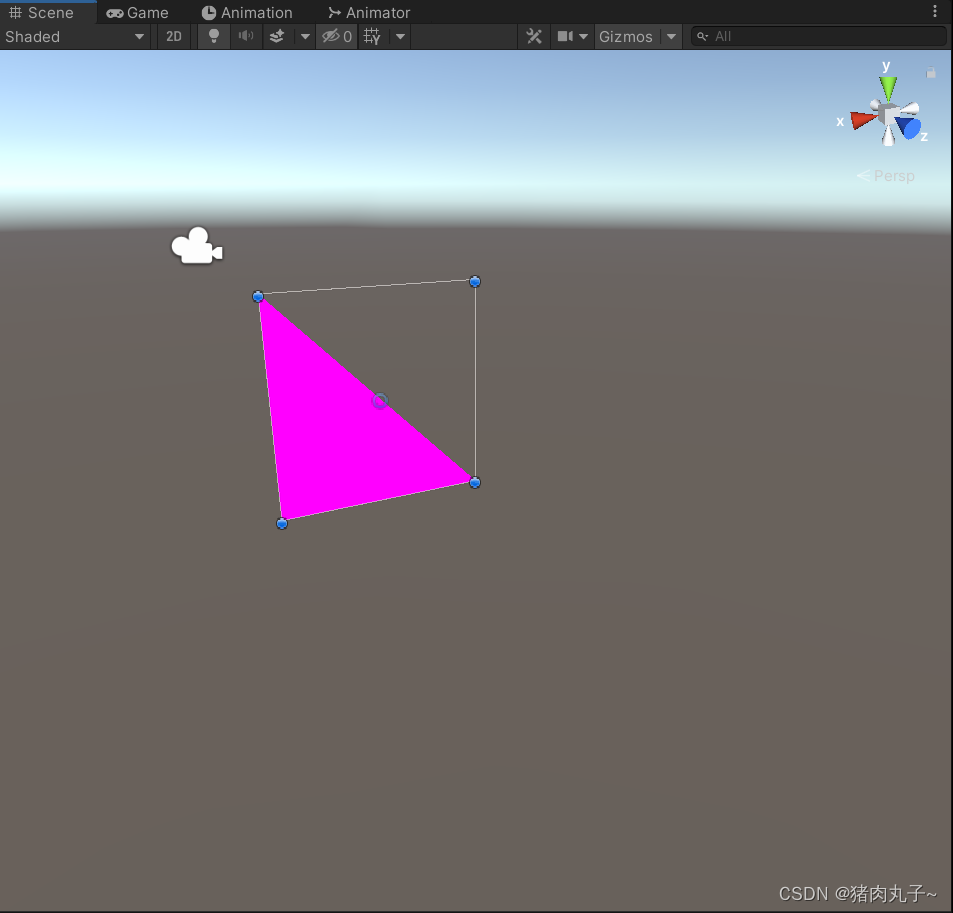Open the Gizmos dropdown arrow
Screen dimensions: 953x913
coord(670,36)
